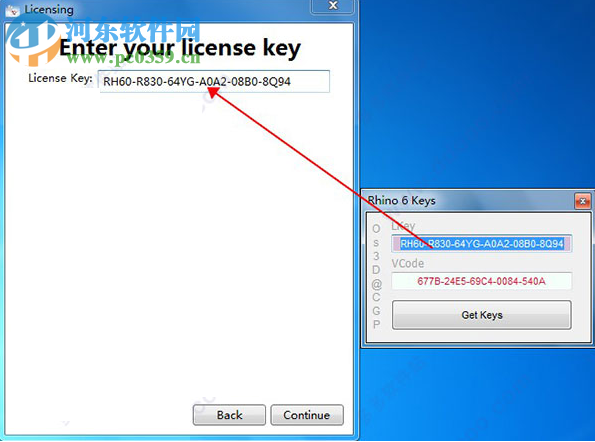Click the Licensing window title icon

click(x=13, y=10)
